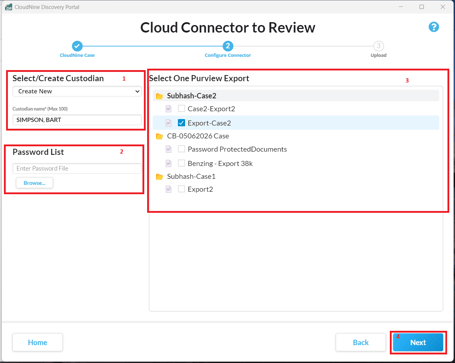Click the Upload step 3 circle
Viewport: 455px width, 363px height.
[378, 46]
